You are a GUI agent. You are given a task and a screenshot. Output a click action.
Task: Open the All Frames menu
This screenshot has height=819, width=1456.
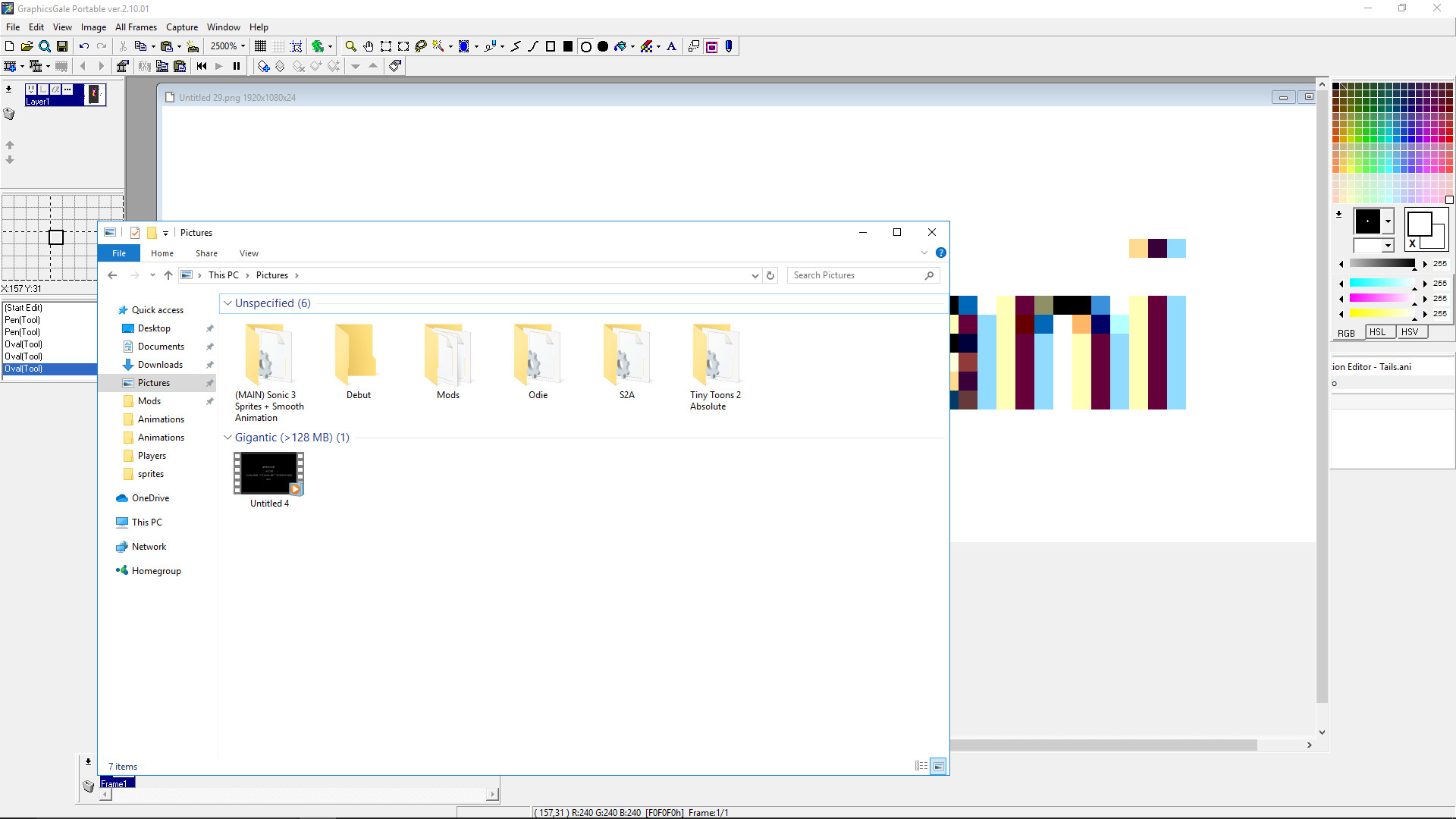[136, 27]
